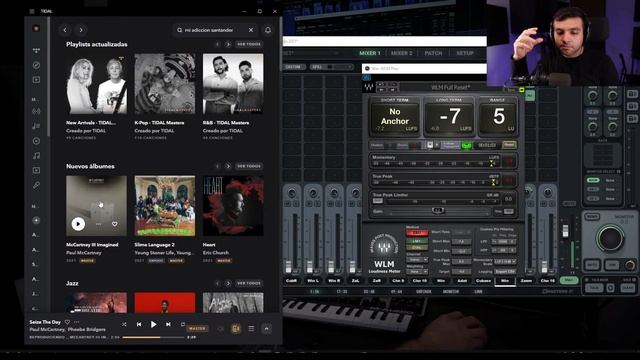Select the red EBU method button in WLM

pyautogui.click(x=417, y=233)
